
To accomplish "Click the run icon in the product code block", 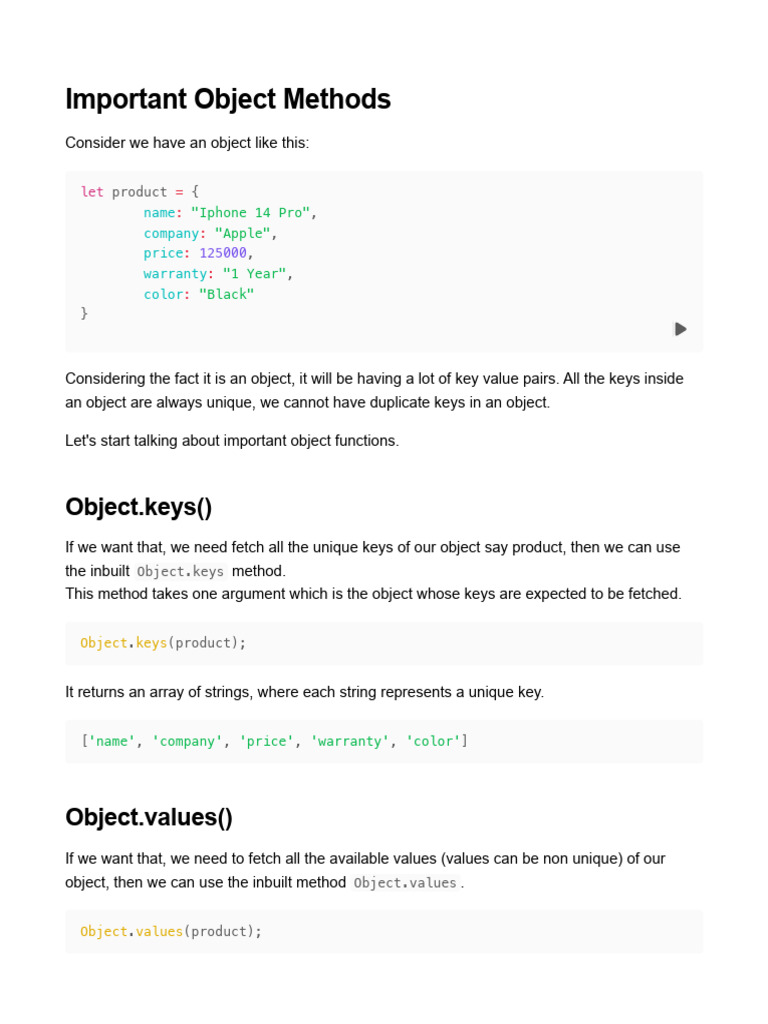I will [x=680, y=329].
